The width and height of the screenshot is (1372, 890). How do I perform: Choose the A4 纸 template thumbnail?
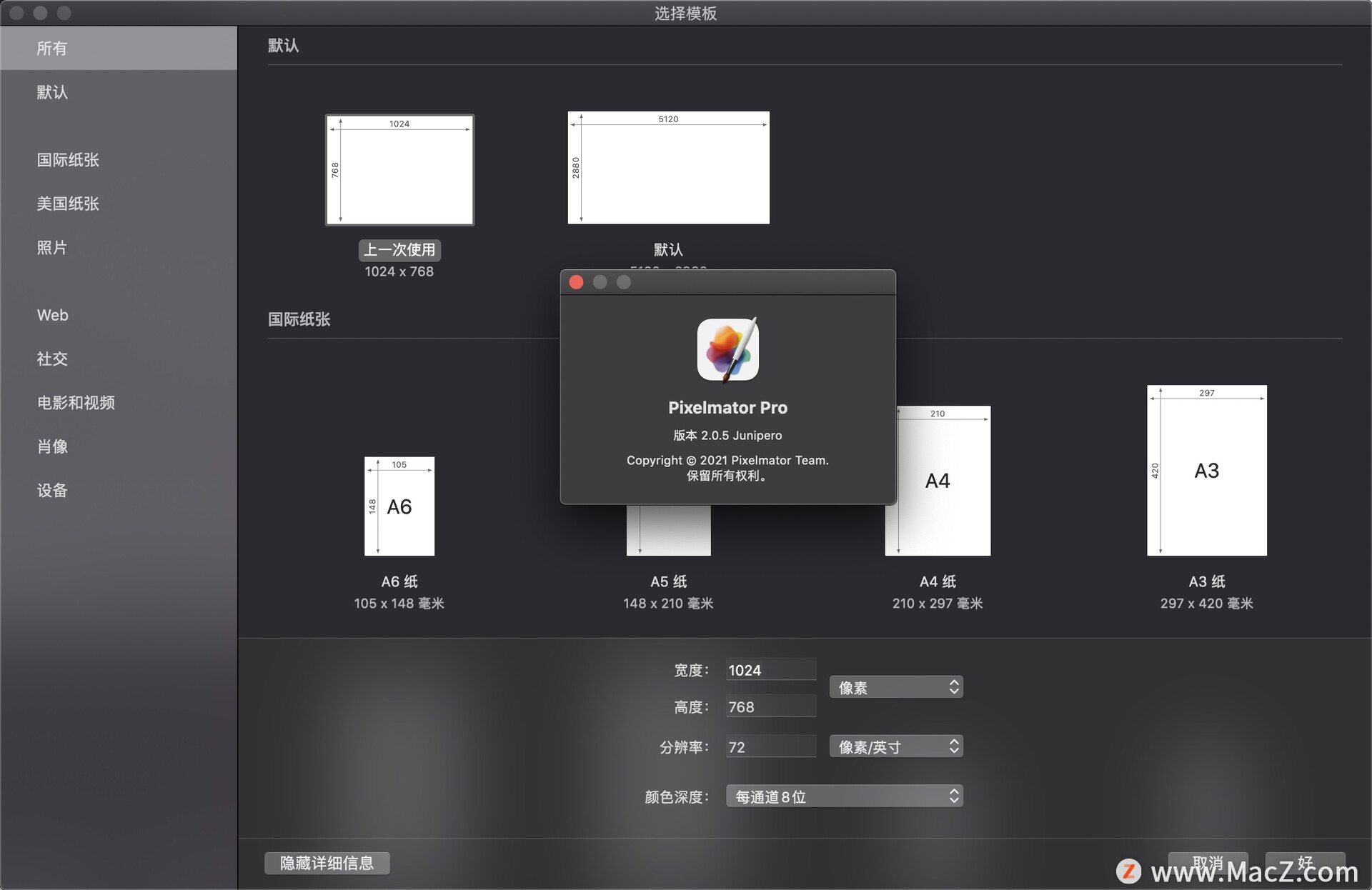(943, 481)
